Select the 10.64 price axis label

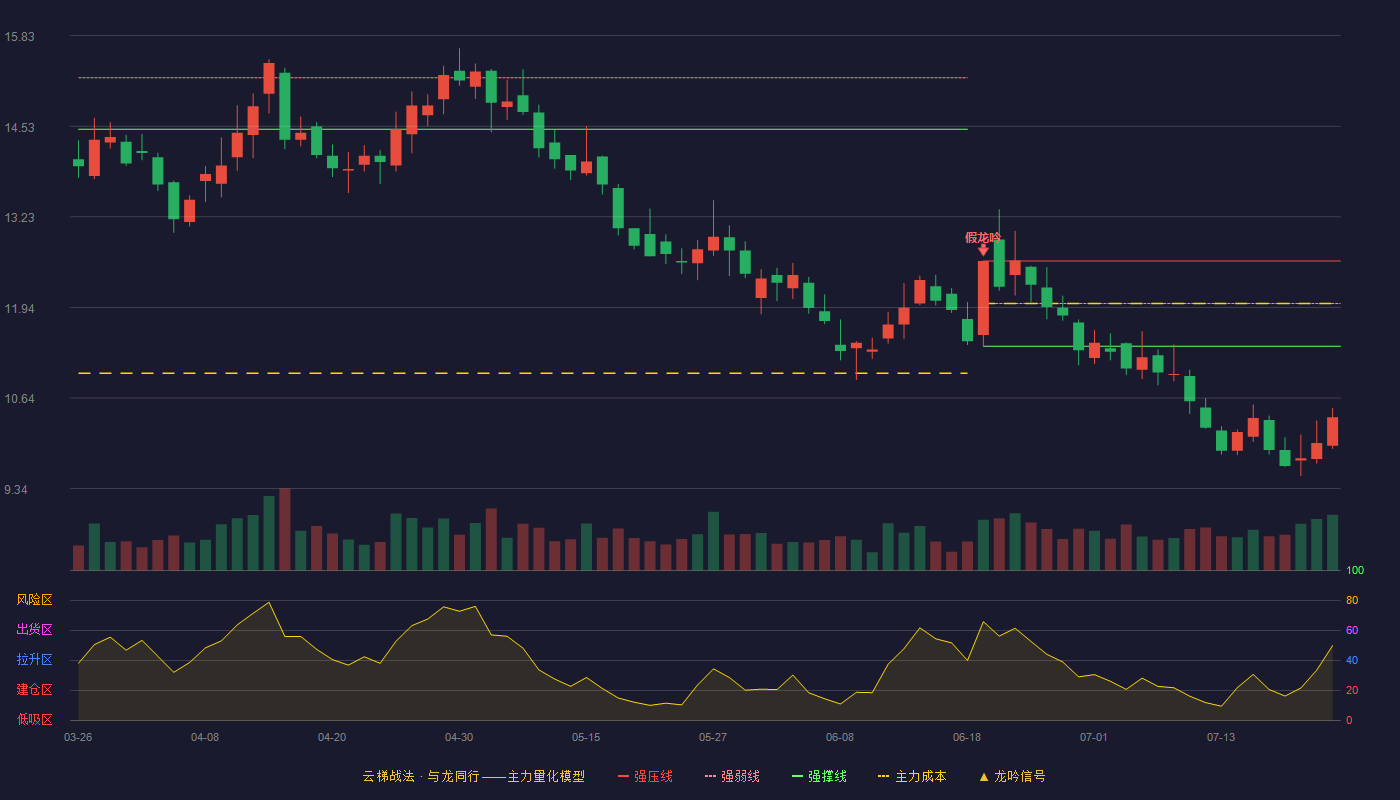(19, 399)
